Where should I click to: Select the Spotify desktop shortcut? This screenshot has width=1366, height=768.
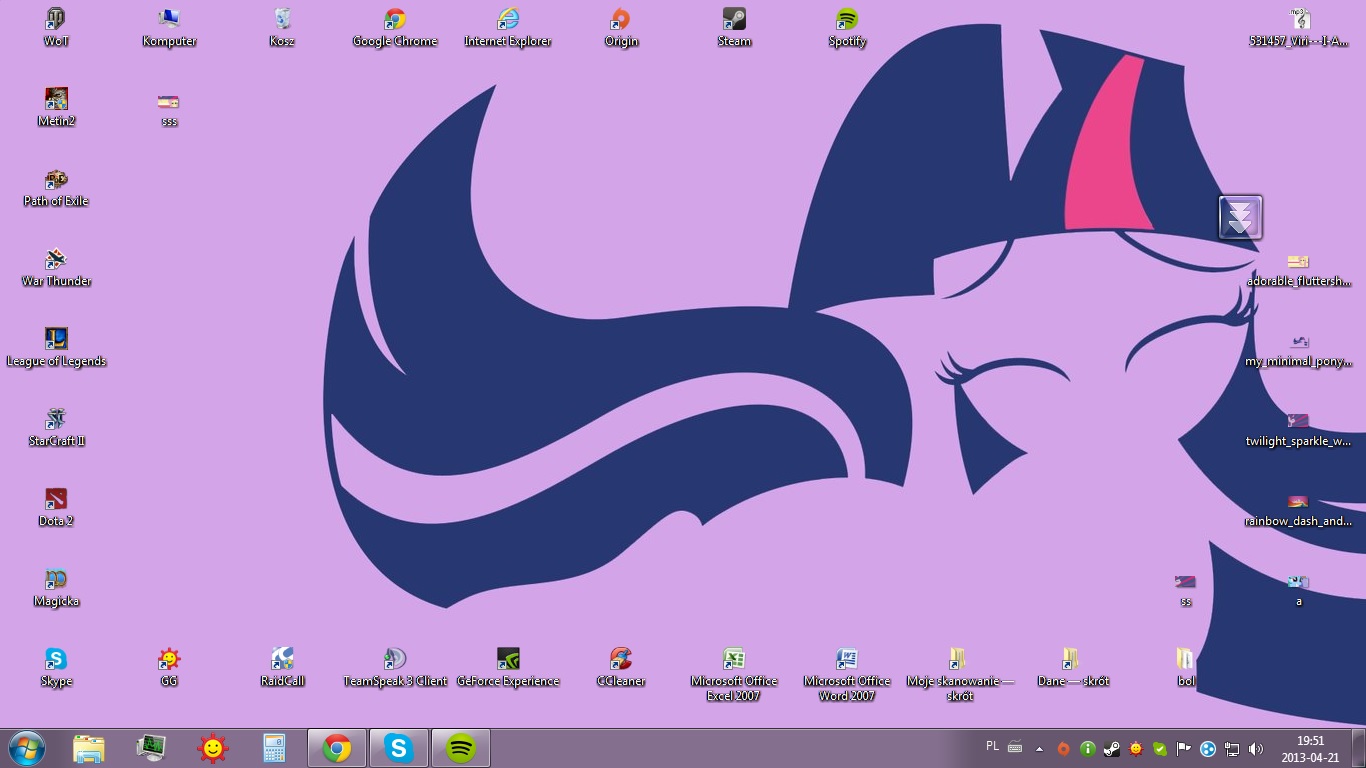847,27
